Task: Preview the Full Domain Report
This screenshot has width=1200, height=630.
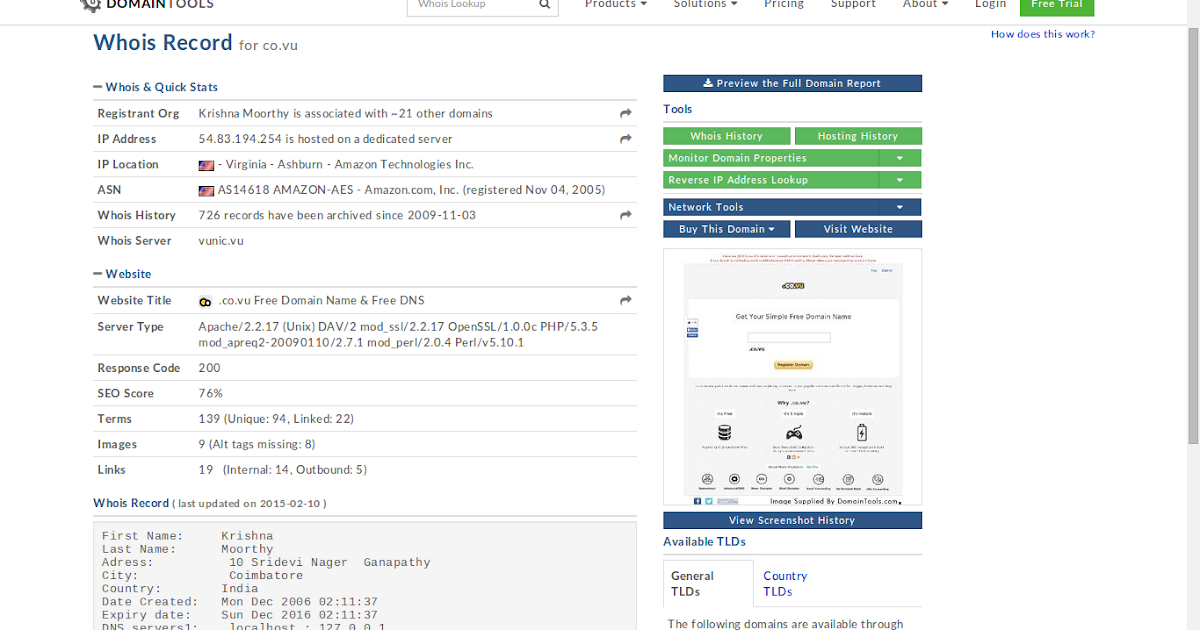Action: [x=792, y=84]
